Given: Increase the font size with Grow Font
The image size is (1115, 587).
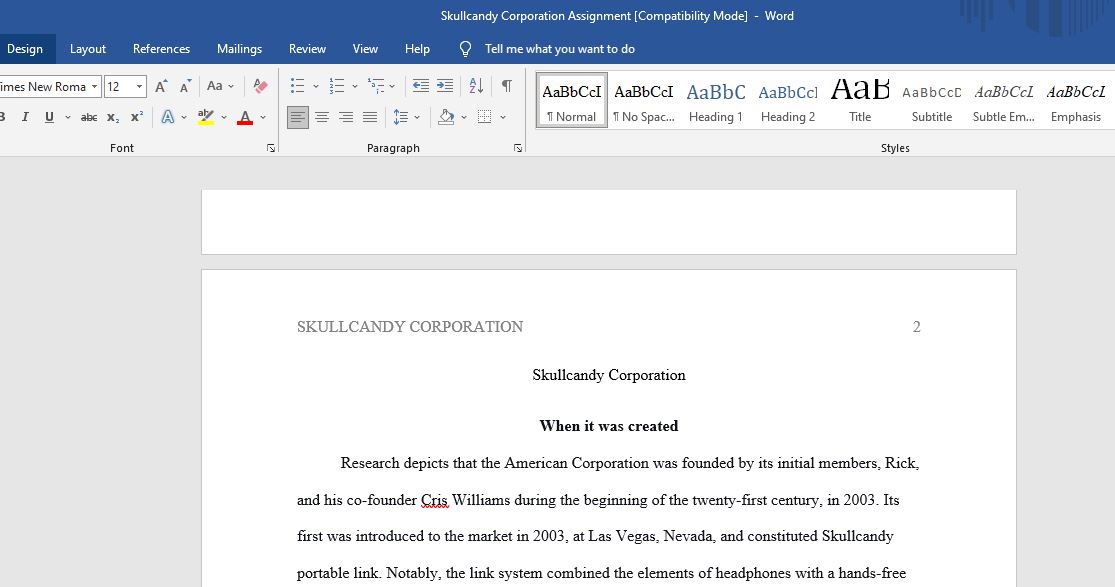Looking at the screenshot, I should tap(161, 86).
